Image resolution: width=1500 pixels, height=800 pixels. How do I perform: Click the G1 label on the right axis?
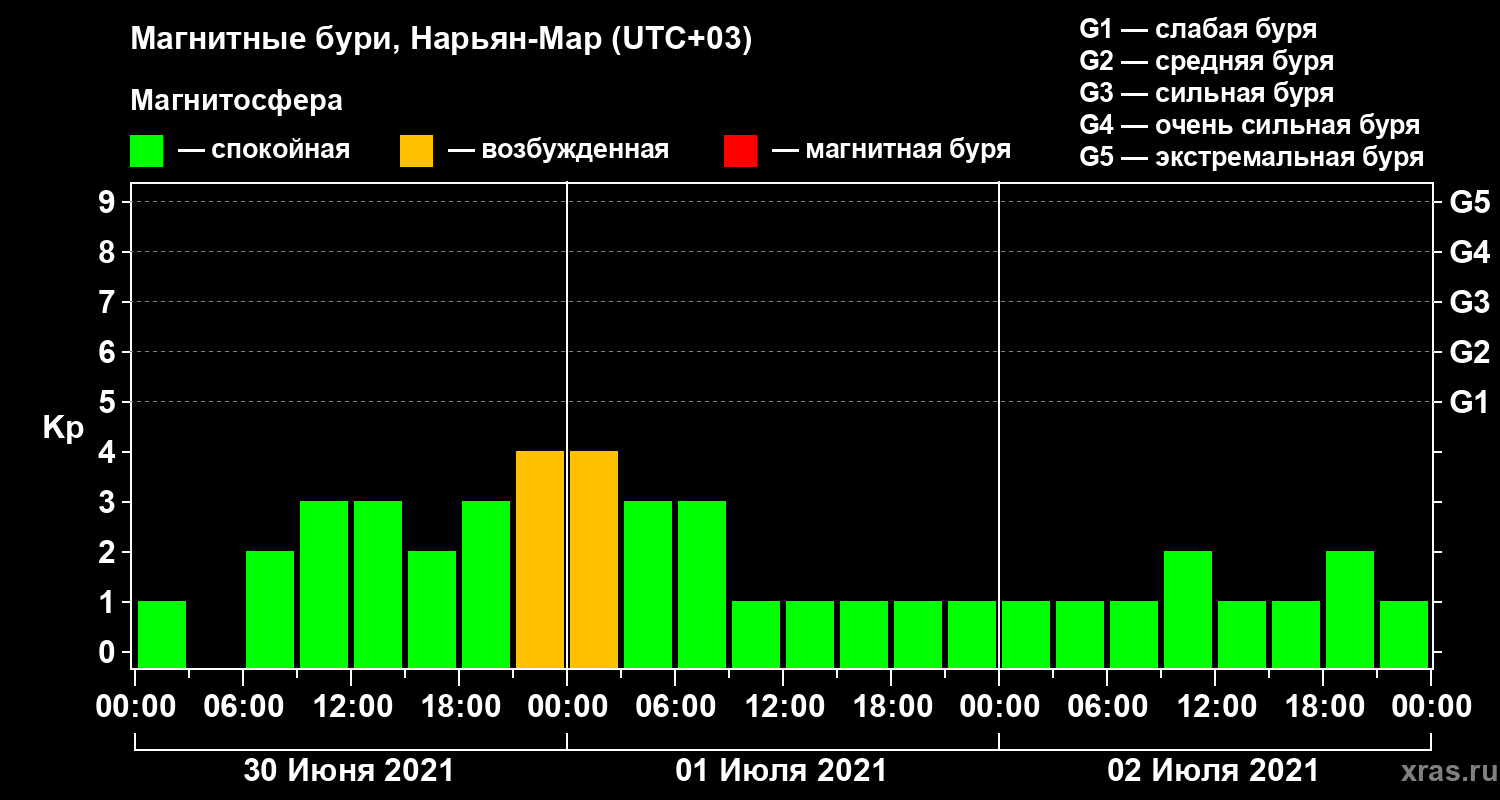pos(1470,402)
